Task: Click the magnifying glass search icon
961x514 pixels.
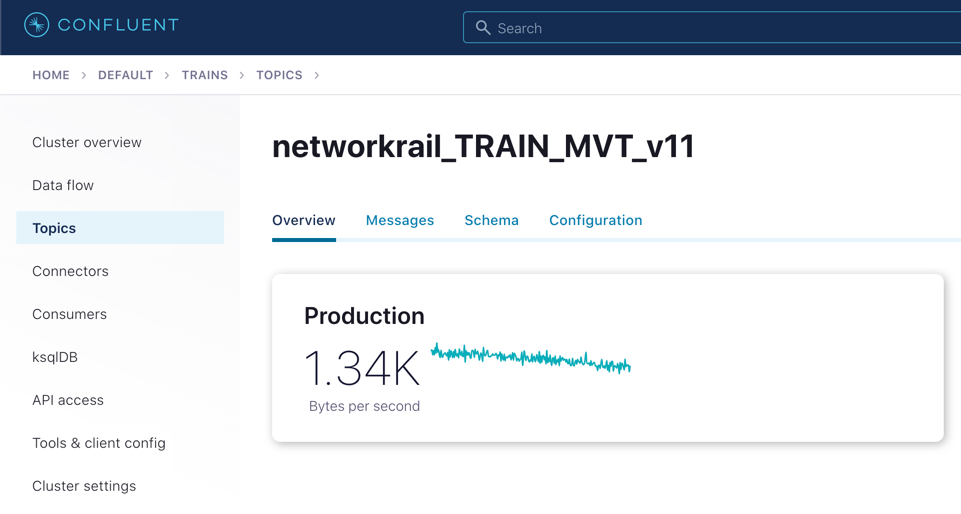Action: (x=483, y=28)
